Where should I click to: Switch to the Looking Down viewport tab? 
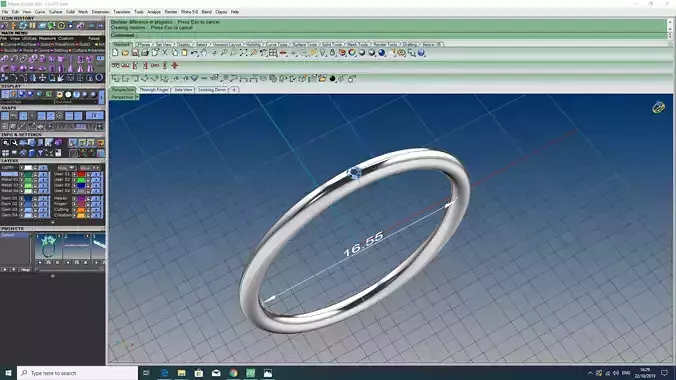212,90
